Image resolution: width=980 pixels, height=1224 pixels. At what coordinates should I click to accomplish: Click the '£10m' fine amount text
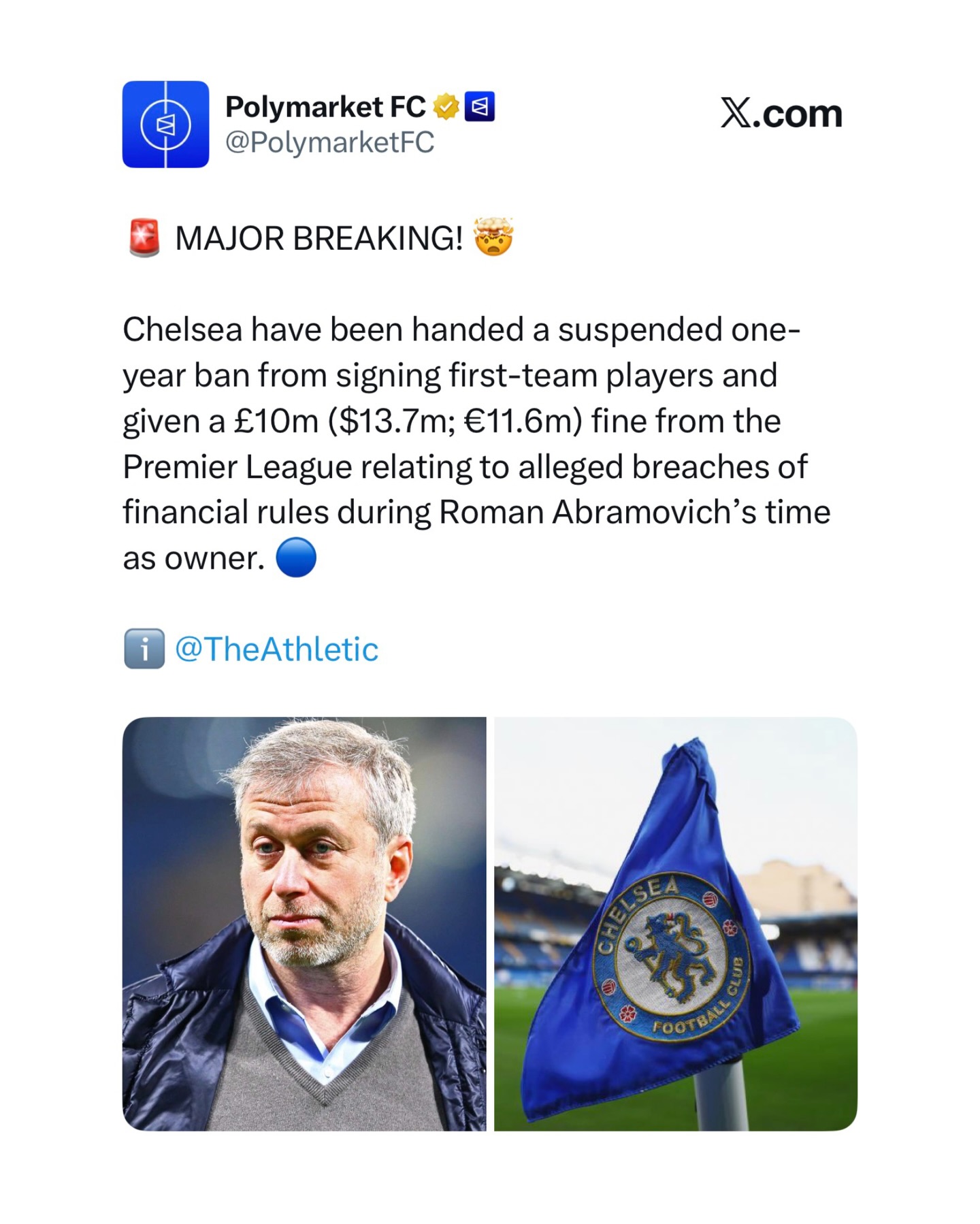pyautogui.click(x=276, y=421)
